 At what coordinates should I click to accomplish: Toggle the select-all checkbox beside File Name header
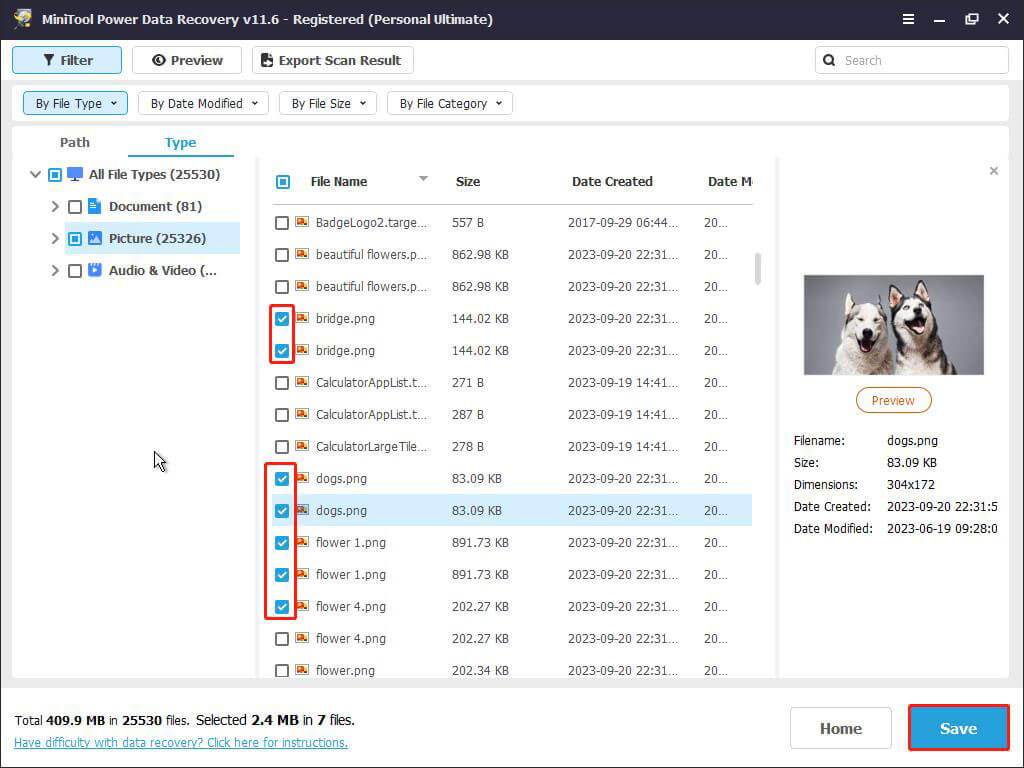pos(283,182)
